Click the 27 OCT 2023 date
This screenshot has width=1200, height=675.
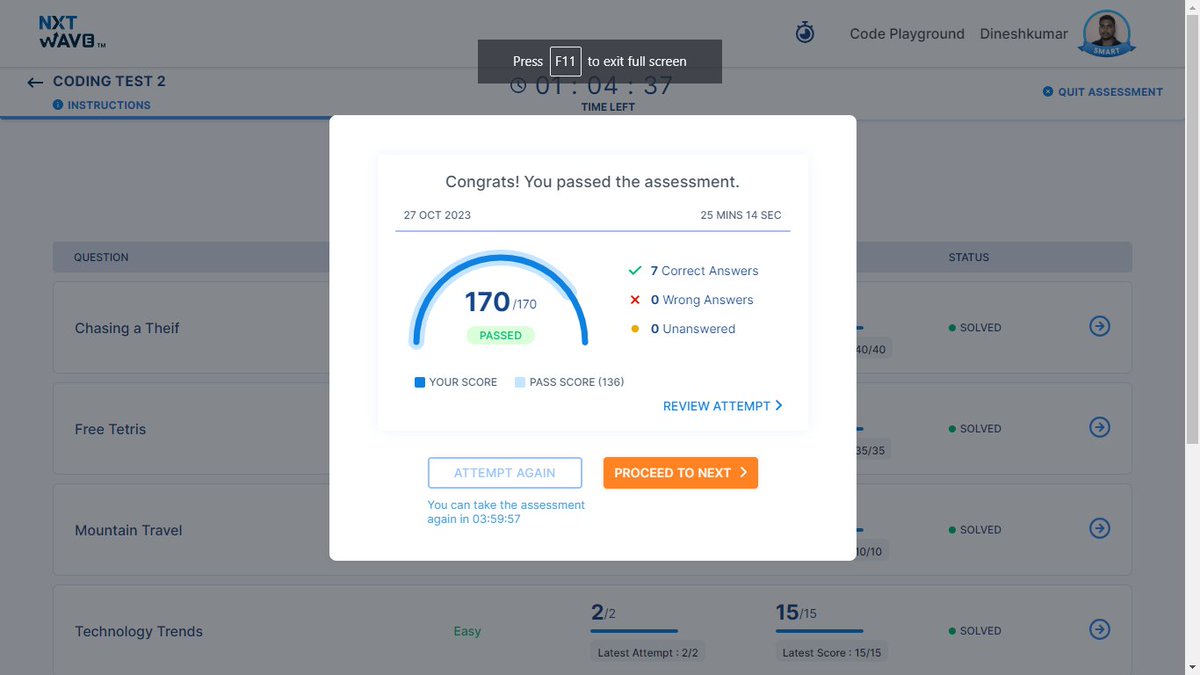(x=437, y=215)
